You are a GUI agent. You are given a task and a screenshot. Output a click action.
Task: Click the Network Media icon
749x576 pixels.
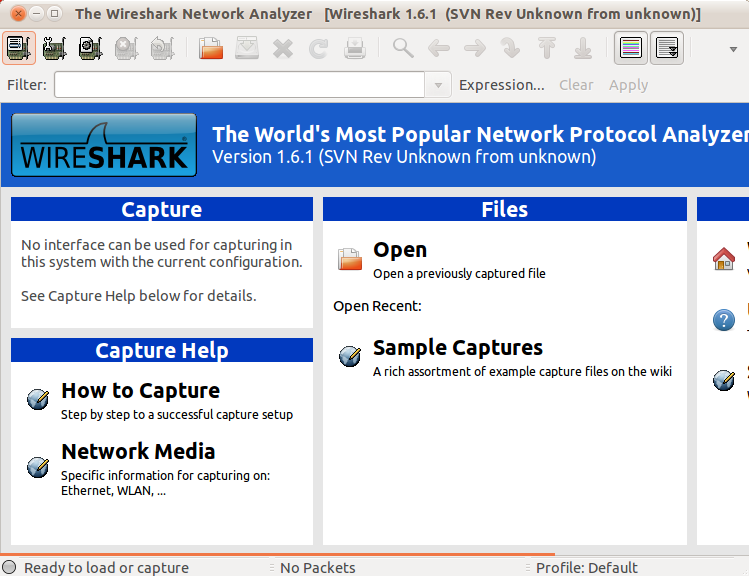tap(38, 467)
